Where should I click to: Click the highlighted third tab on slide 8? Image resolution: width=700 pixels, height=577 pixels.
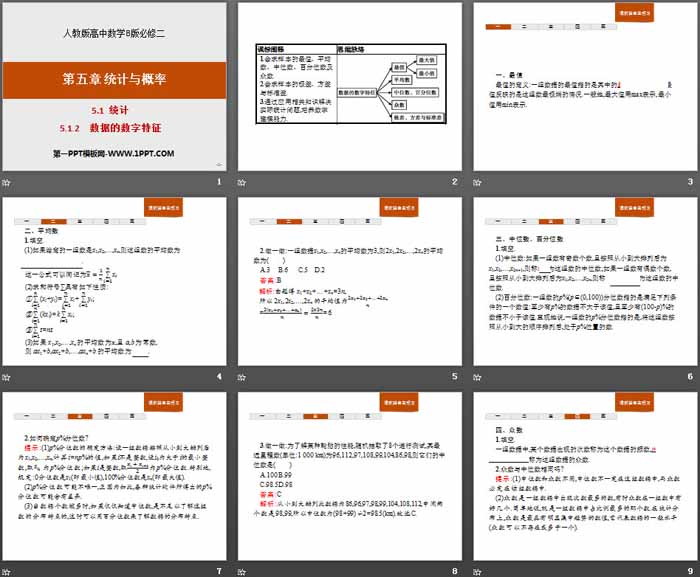click(x=316, y=416)
